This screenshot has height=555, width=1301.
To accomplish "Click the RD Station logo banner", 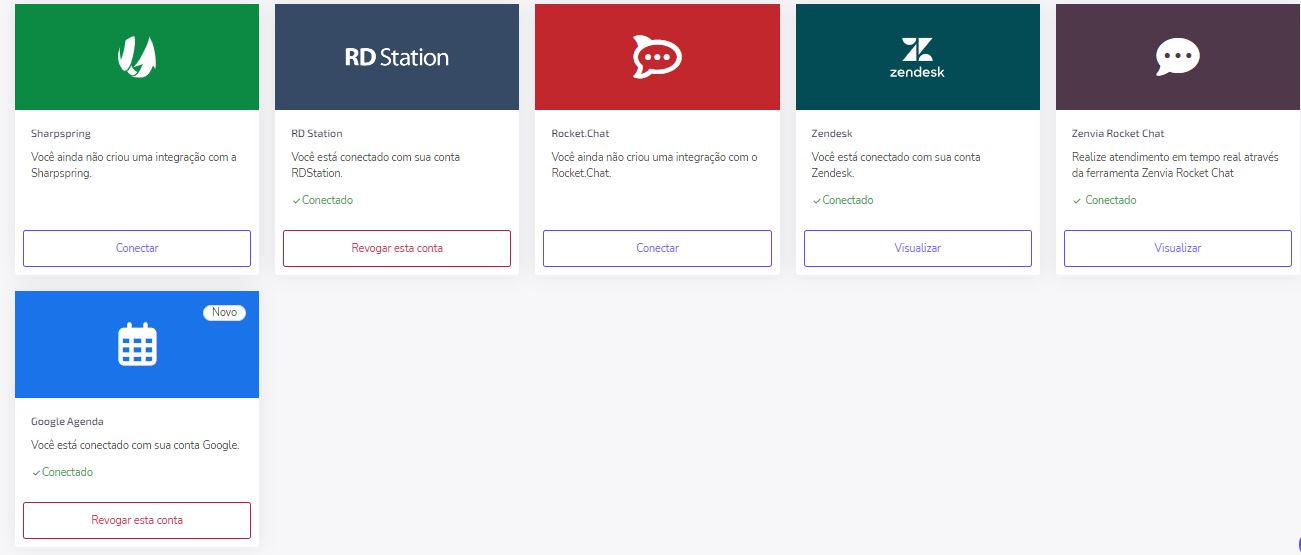I will (397, 57).
